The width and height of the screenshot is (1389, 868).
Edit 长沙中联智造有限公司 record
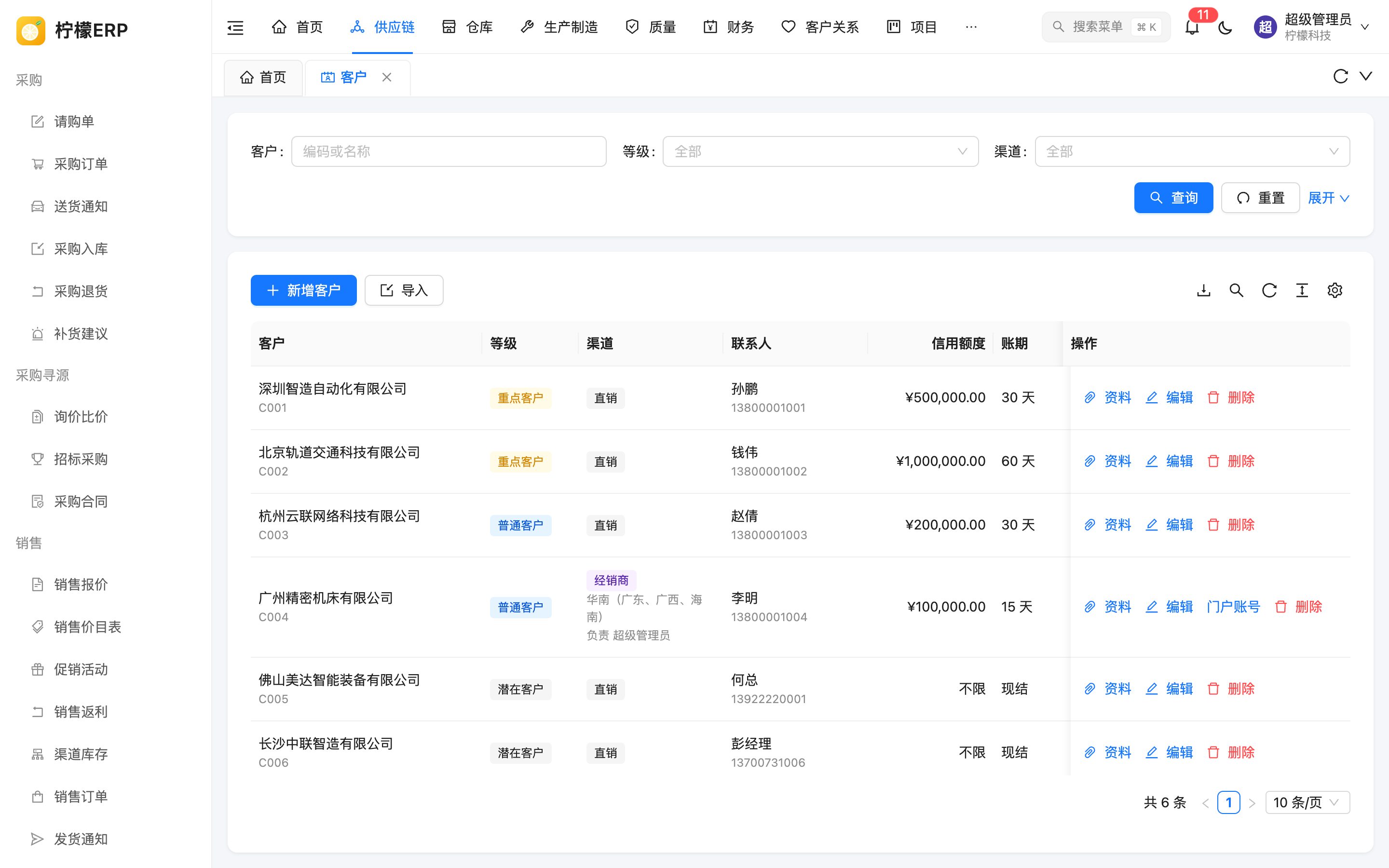(x=1169, y=753)
